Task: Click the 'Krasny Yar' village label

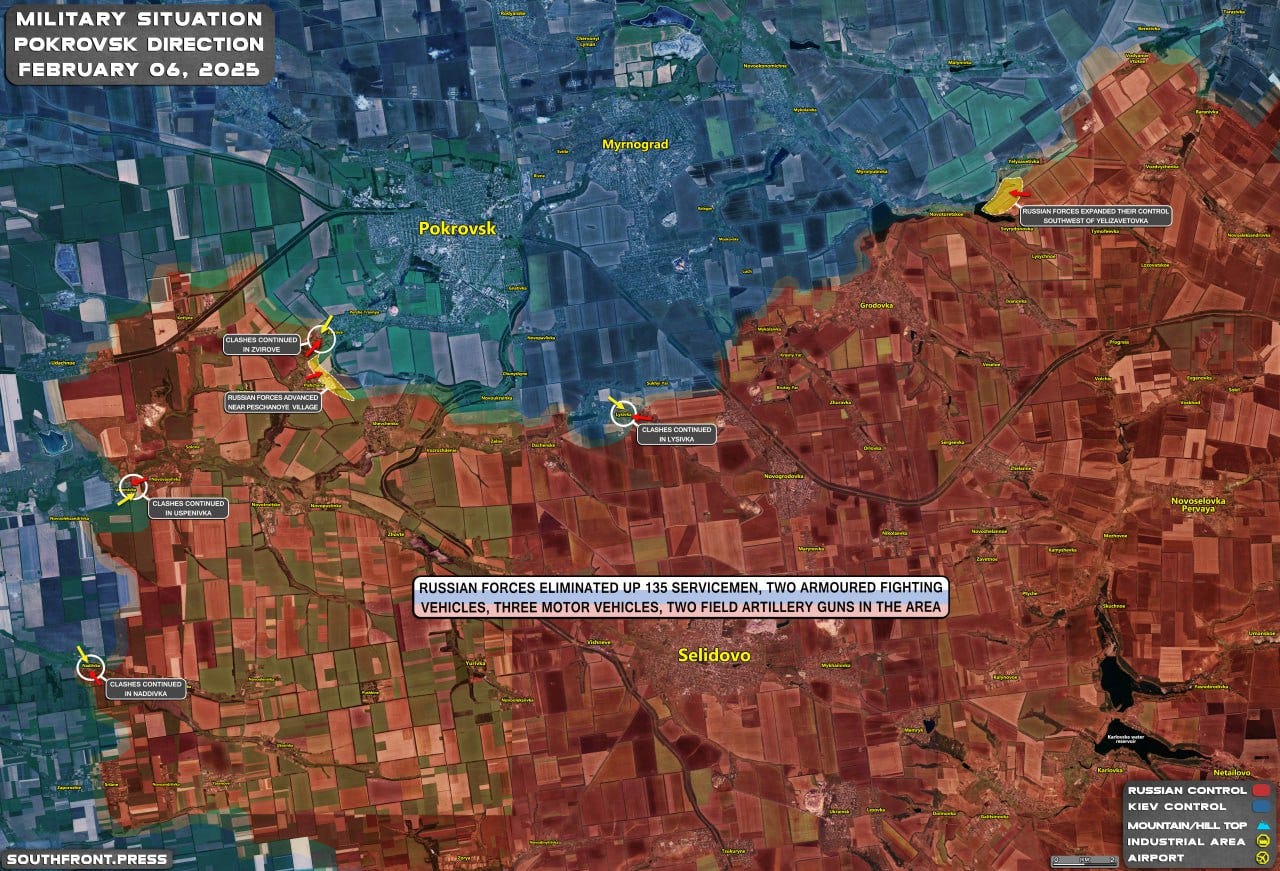Action: point(791,356)
